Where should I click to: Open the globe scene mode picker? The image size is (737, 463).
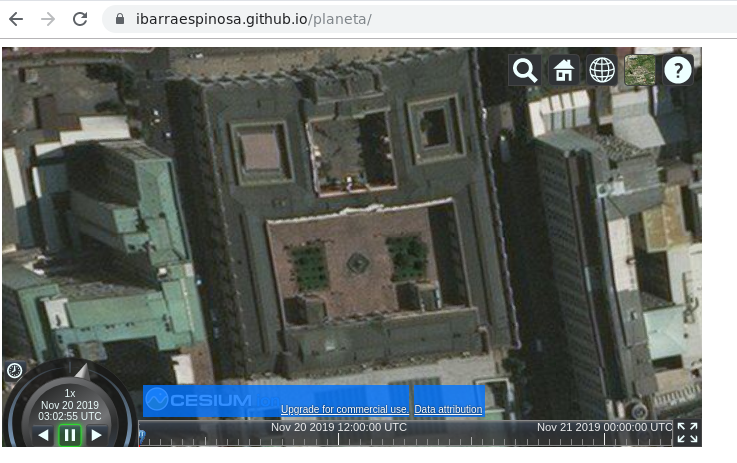pos(601,70)
